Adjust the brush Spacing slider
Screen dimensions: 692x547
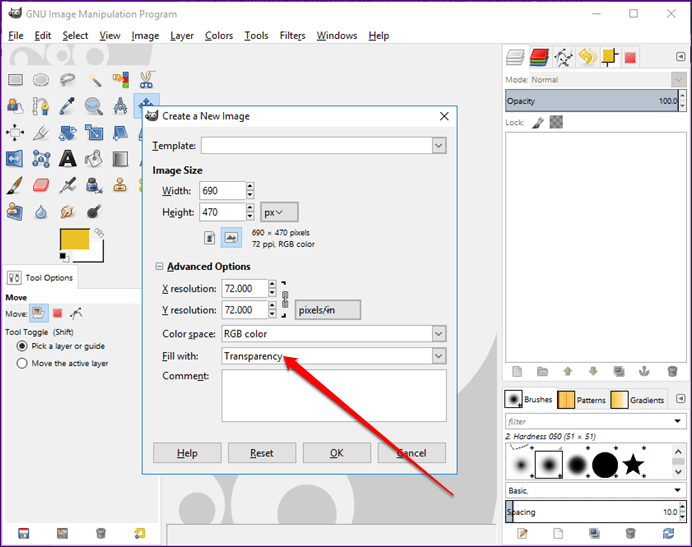click(x=592, y=512)
